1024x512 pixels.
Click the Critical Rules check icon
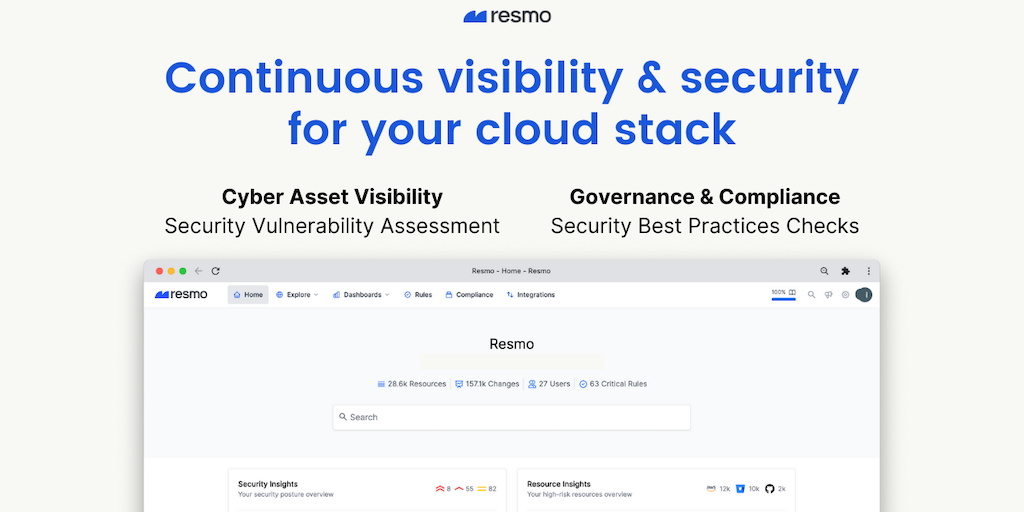pyautogui.click(x=583, y=384)
